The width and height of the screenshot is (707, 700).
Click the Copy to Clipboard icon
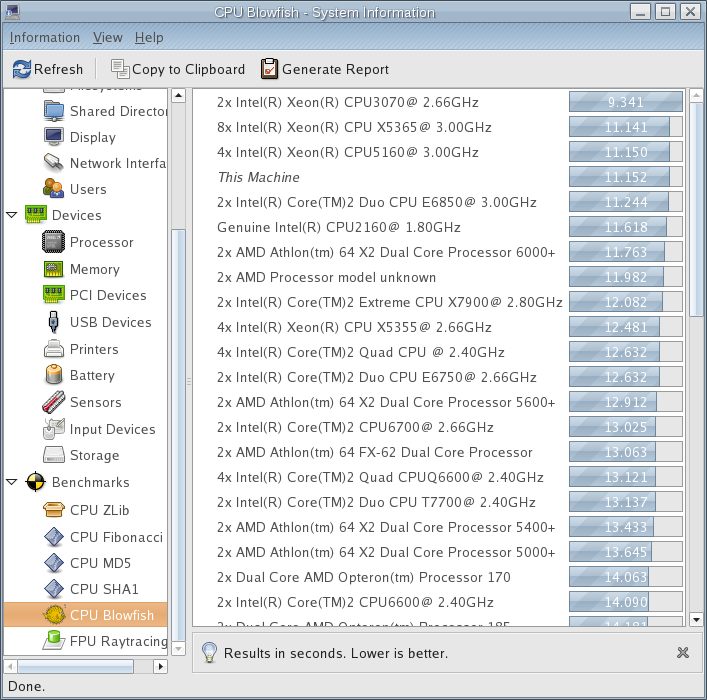[120, 69]
